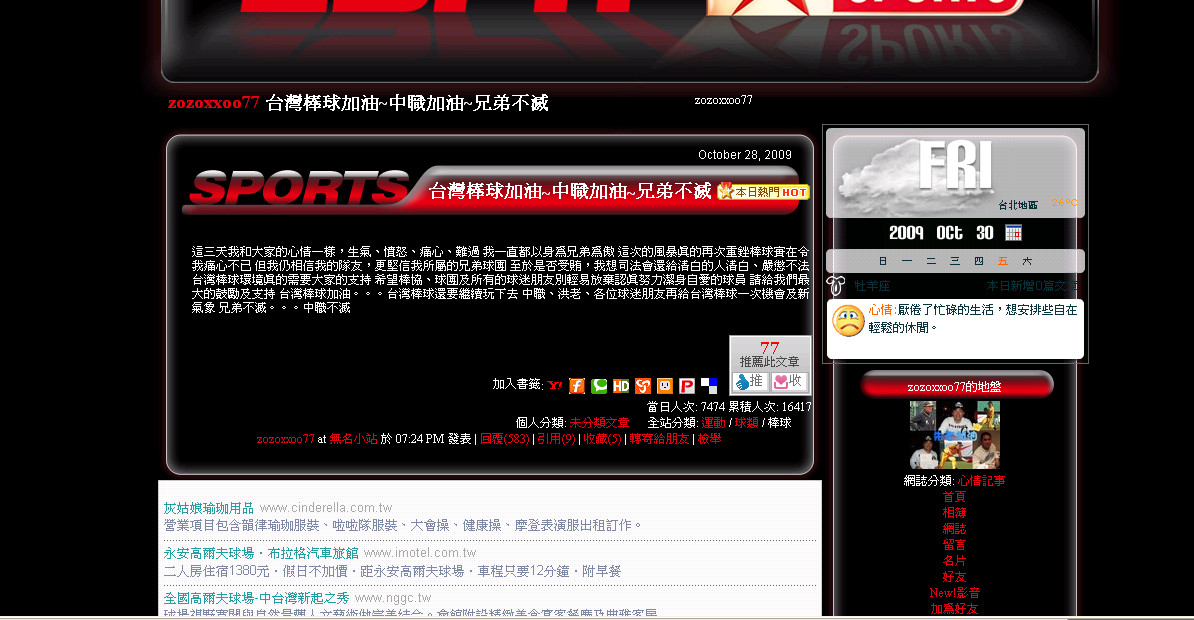Open the small calendar icon beside 30

click(x=1013, y=232)
